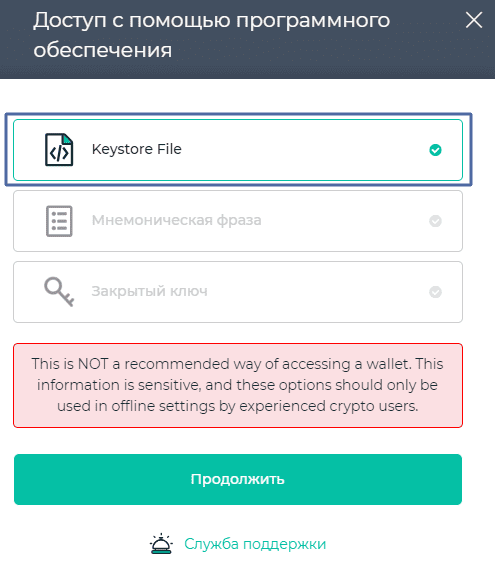The image size is (495, 579).
Task: Click the support bell icon
Action: point(161,544)
